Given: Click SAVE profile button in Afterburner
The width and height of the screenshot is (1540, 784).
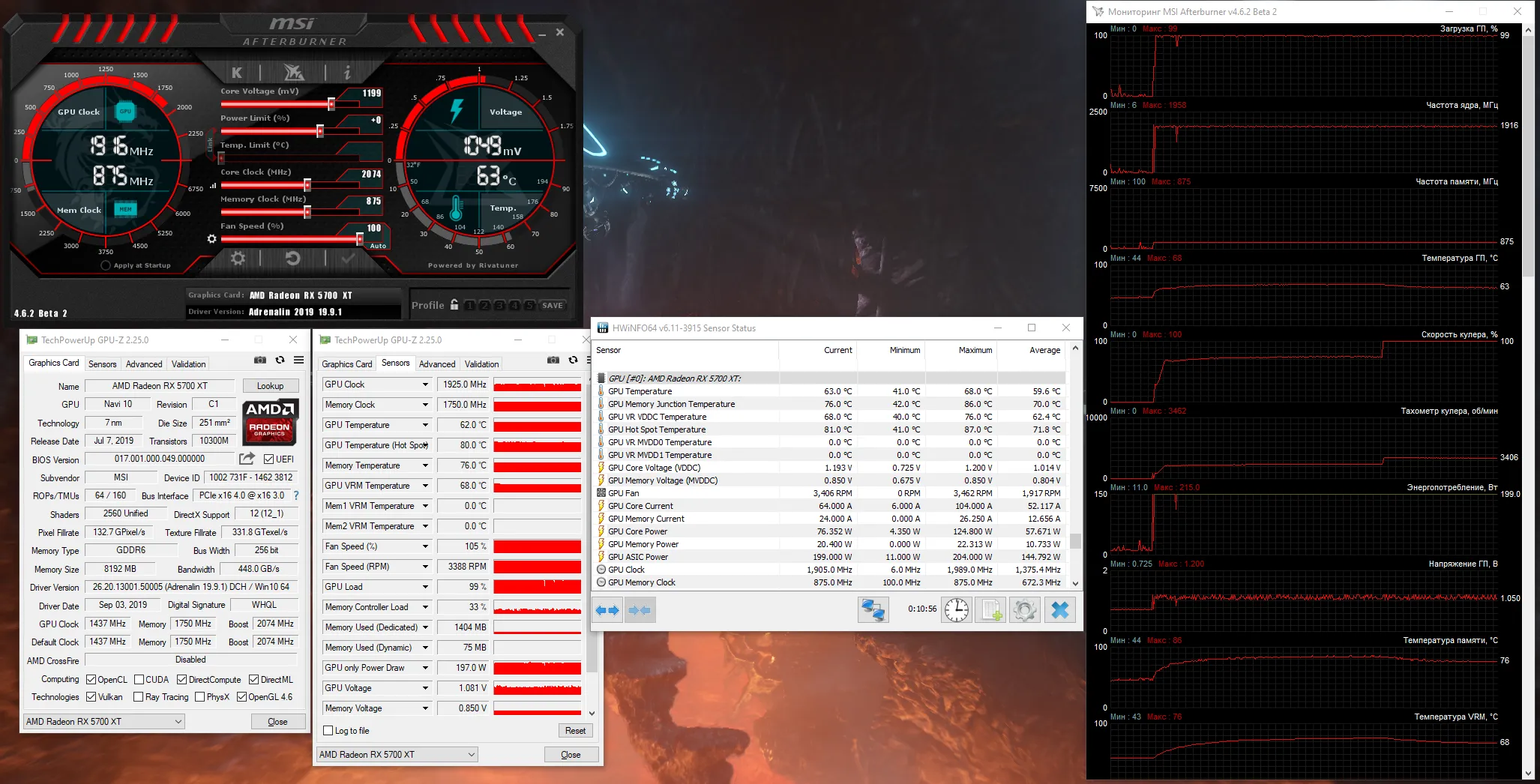Looking at the screenshot, I should (x=553, y=306).
